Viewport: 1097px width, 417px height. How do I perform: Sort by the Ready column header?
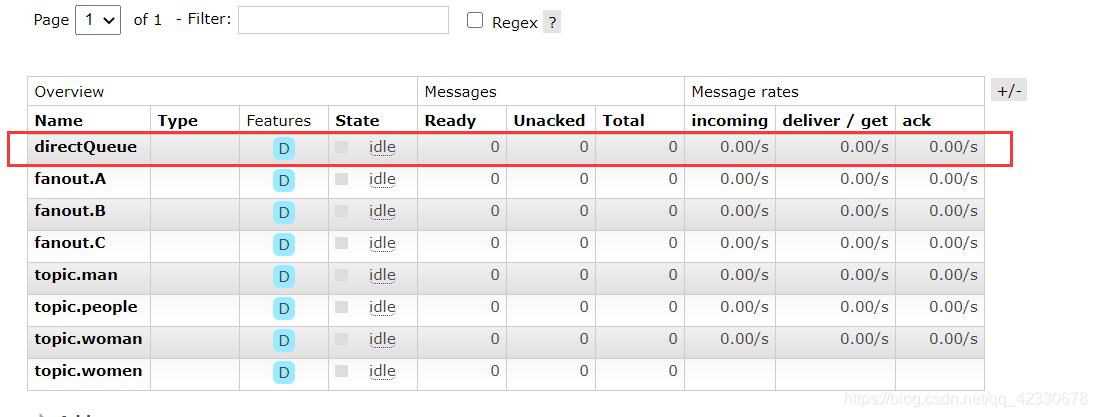451,120
